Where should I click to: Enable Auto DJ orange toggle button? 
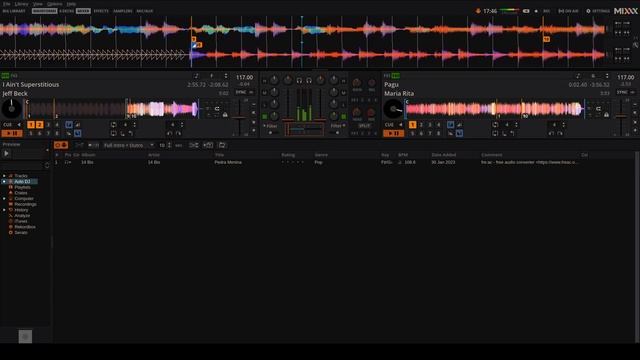(61, 145)
